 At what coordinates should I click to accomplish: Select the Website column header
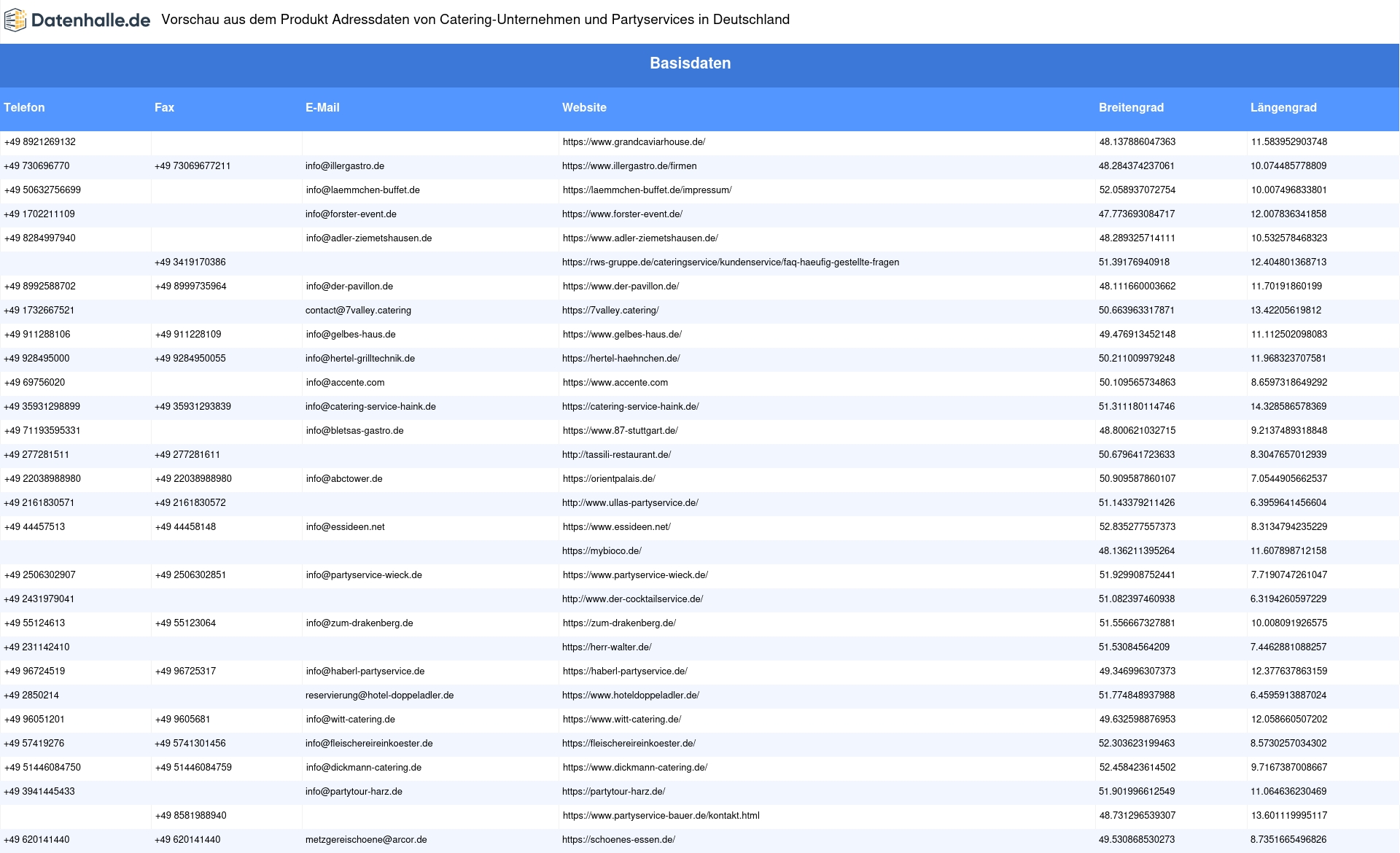point(584,107)
